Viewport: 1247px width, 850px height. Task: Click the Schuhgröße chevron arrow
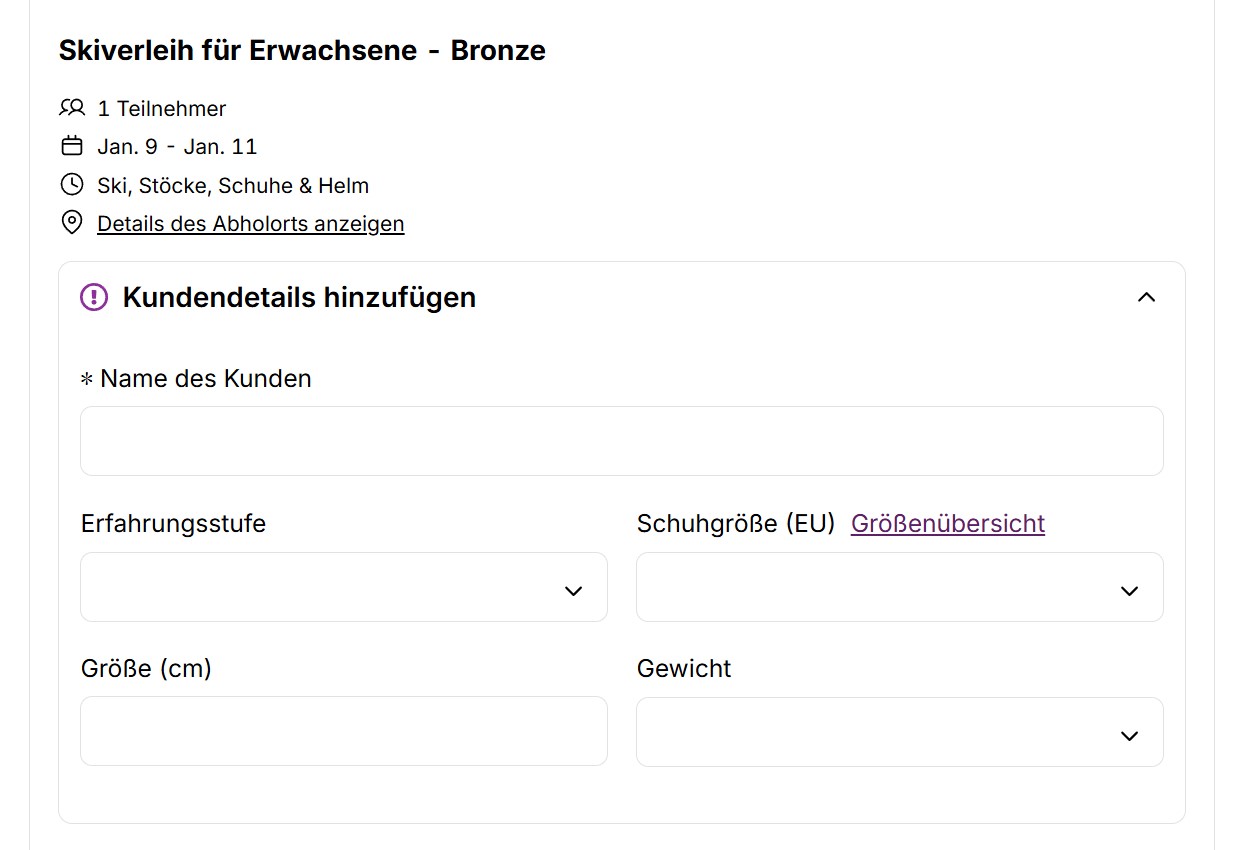pos(1129,591)
